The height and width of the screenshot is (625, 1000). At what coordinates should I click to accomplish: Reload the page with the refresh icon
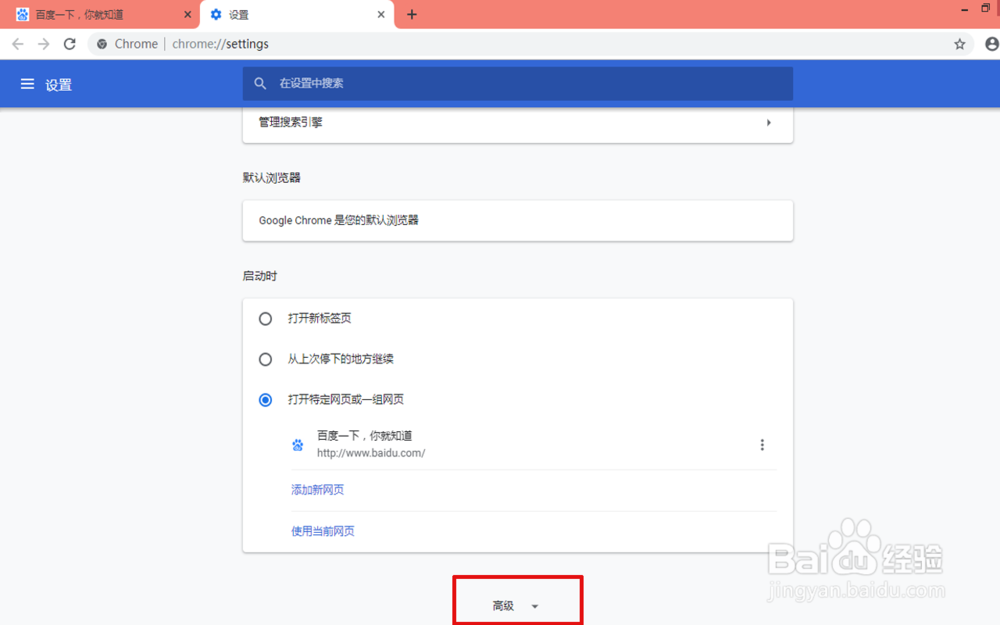[x=70, y=44]
